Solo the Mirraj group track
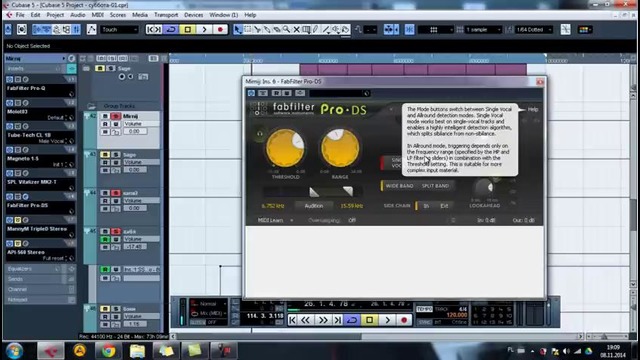 pyautogui.click(x=116, y=116)
